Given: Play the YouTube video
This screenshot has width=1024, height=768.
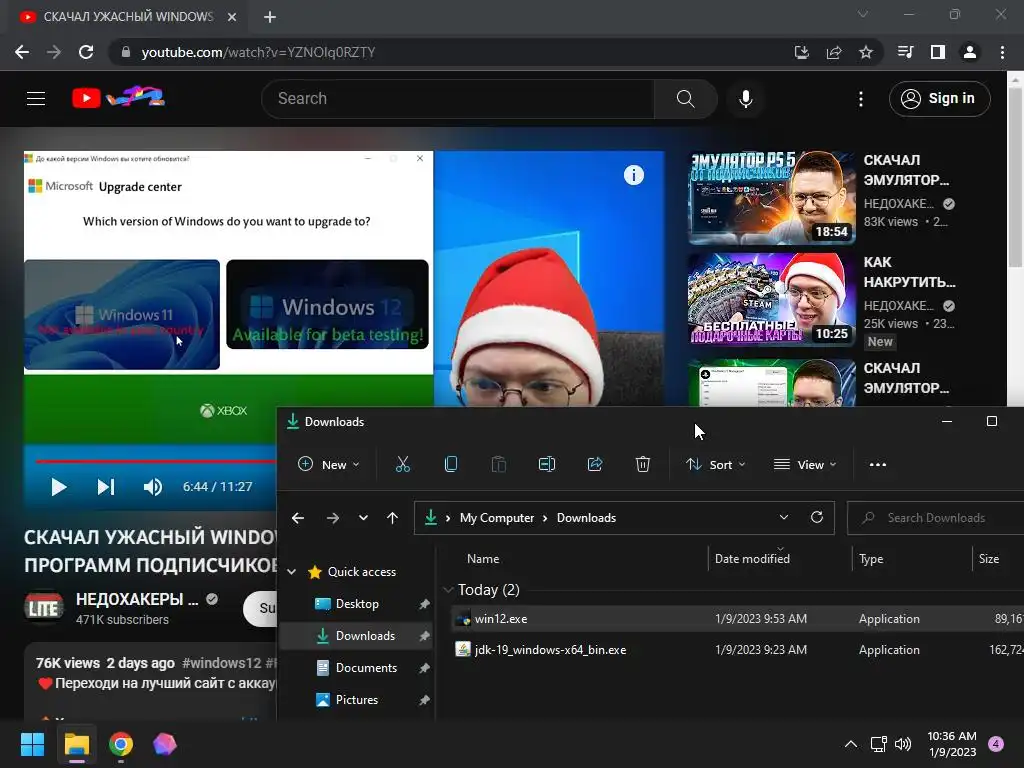Looking at the screenshot, I should coord(58,487).
